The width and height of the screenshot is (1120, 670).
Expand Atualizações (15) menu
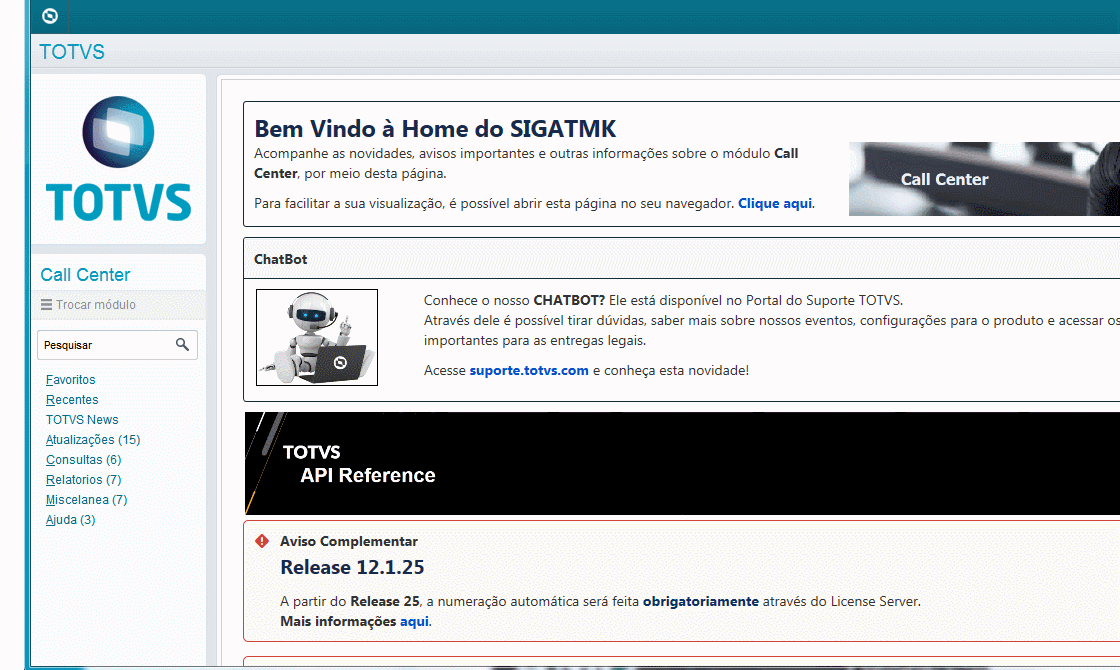pyautogui.click(x=93, y=440)
